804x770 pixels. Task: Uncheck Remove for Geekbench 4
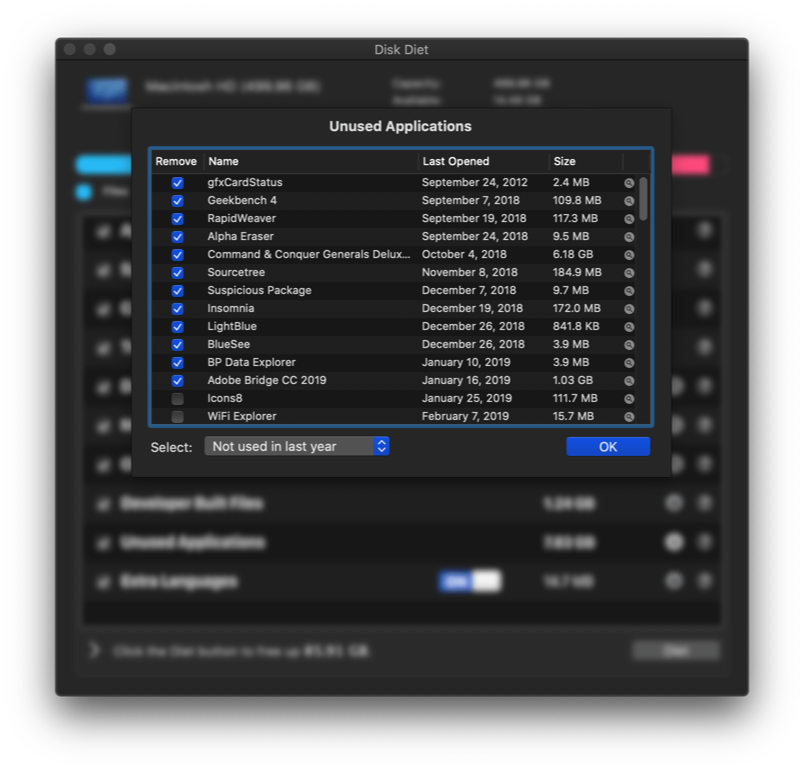[x=177, y=201]
